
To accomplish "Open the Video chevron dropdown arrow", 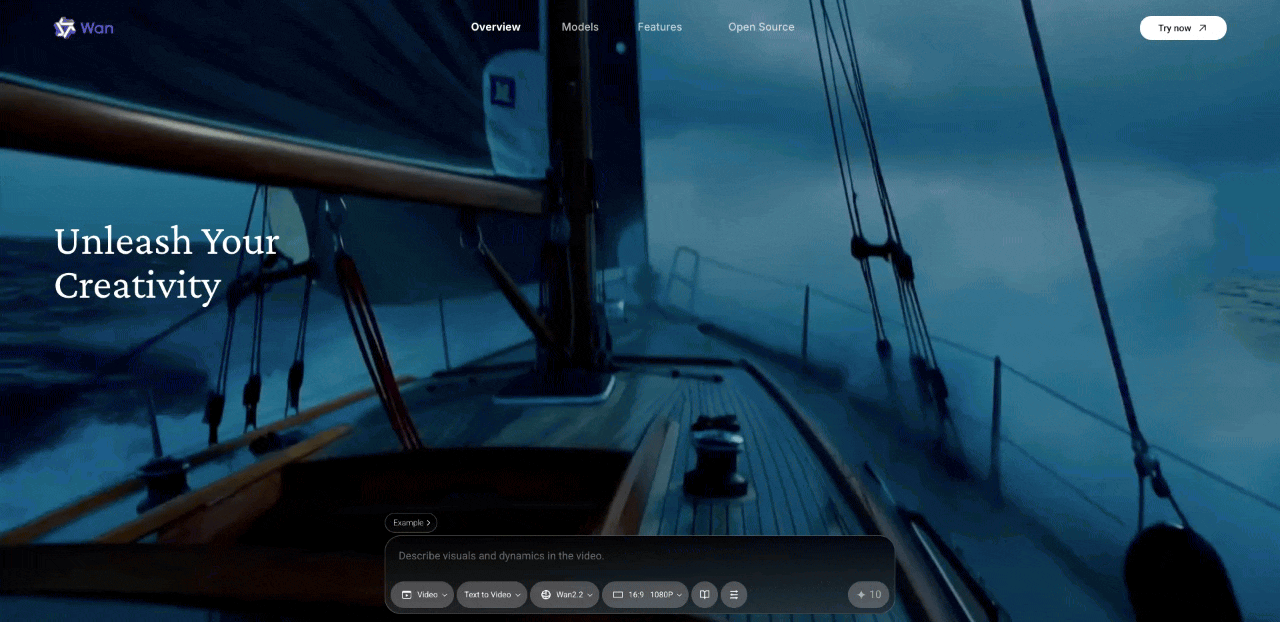I will 444,595.
